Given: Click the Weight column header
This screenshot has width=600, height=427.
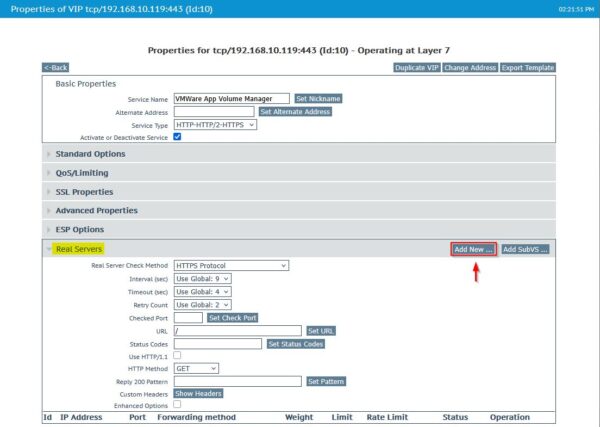Looking at the screenshot, I should point(299,417).
